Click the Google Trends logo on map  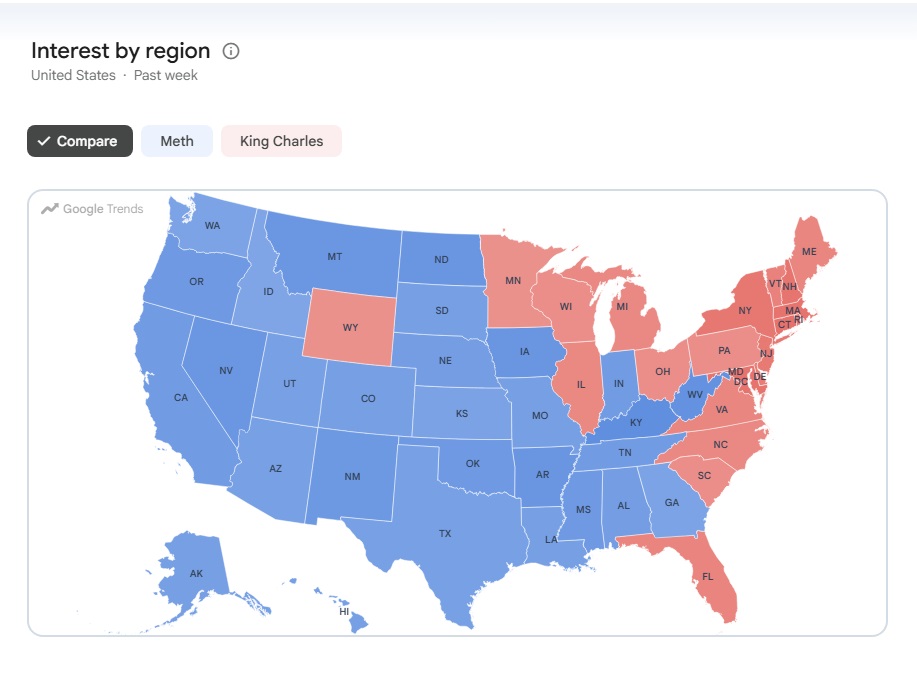tap(92, 209)
